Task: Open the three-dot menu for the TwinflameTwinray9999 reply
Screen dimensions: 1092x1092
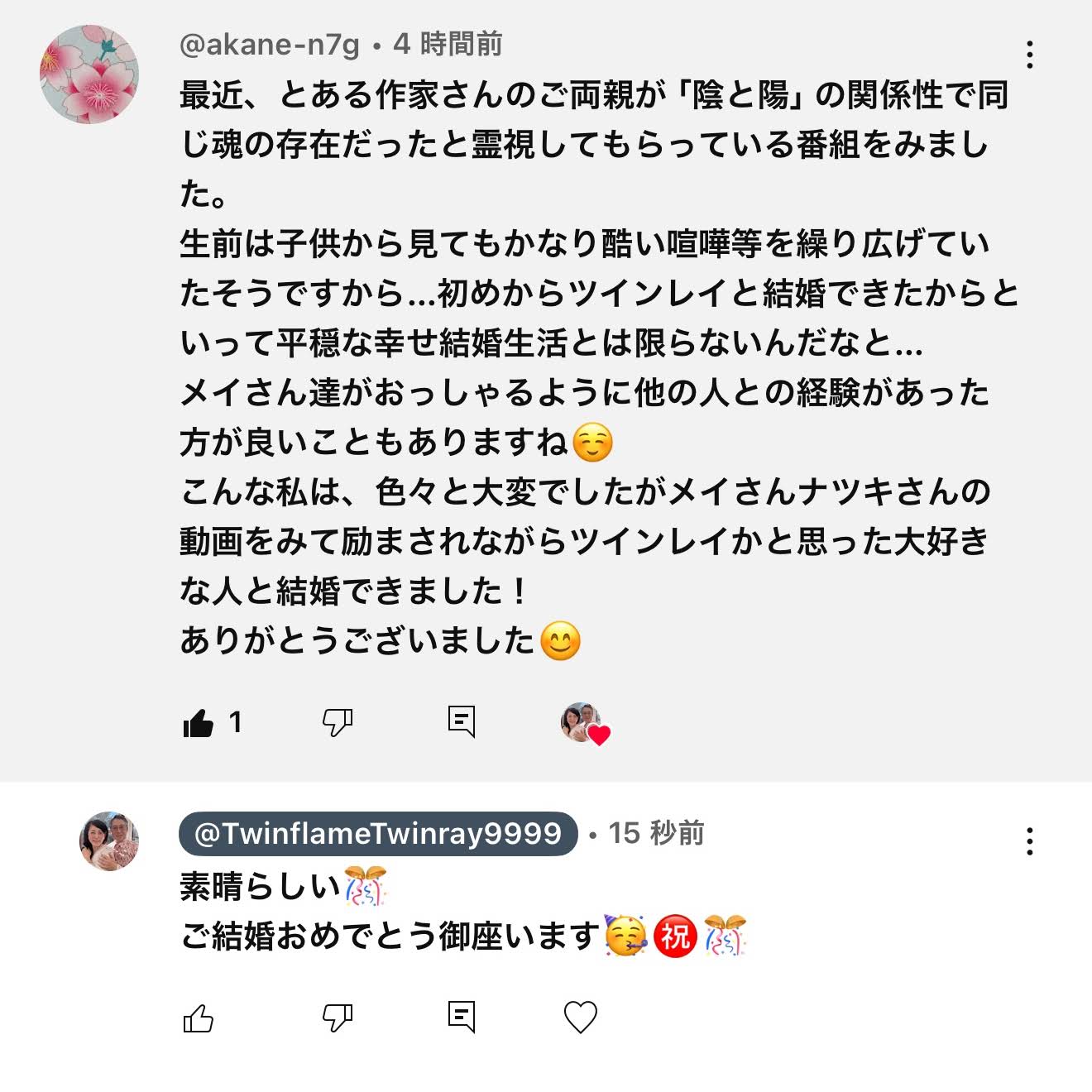Action: tap(1029, 841)
